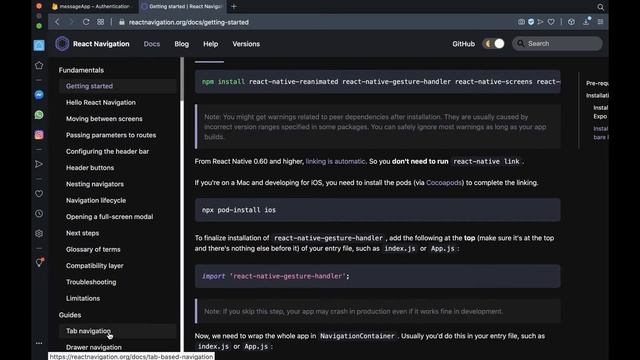Open the Drawer navigation guide
Image resolution: width=640 pixels, height=360 pixels.
click(94, 347)
